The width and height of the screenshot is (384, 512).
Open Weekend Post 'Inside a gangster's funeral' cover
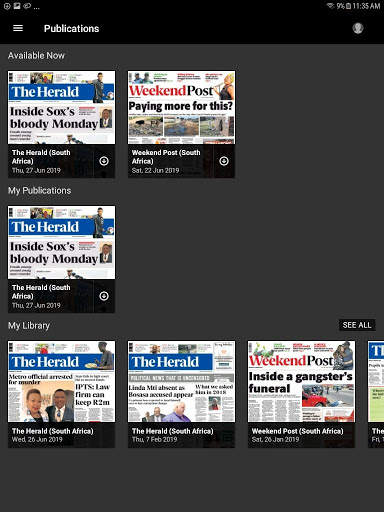tap(301, 381)
